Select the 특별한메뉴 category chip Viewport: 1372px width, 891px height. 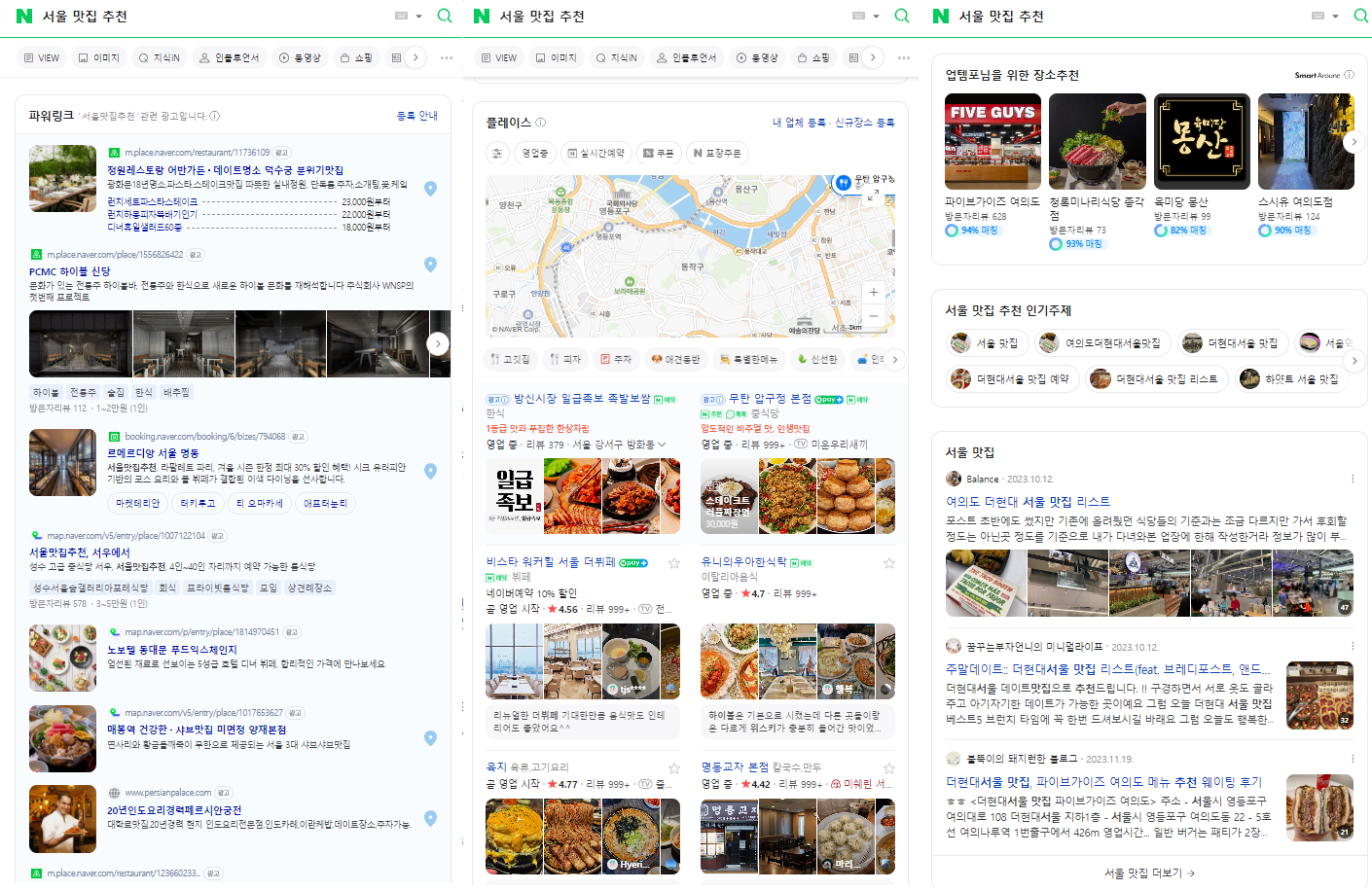tap(748, 359)
